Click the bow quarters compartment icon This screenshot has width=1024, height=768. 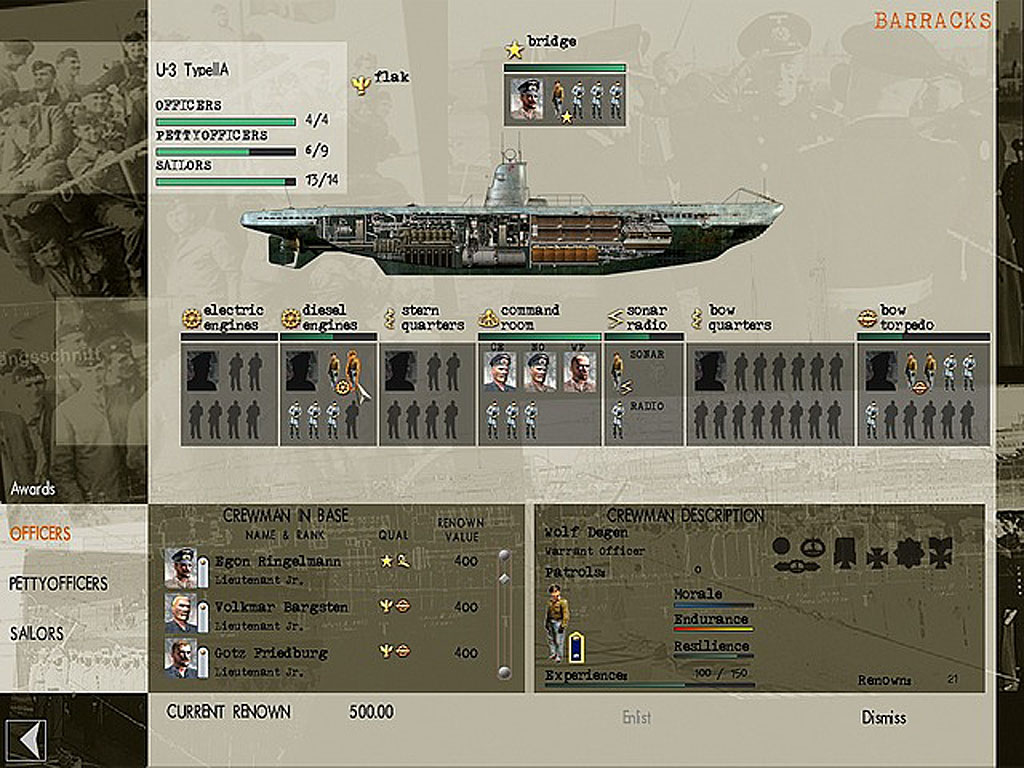coord(698,318)
